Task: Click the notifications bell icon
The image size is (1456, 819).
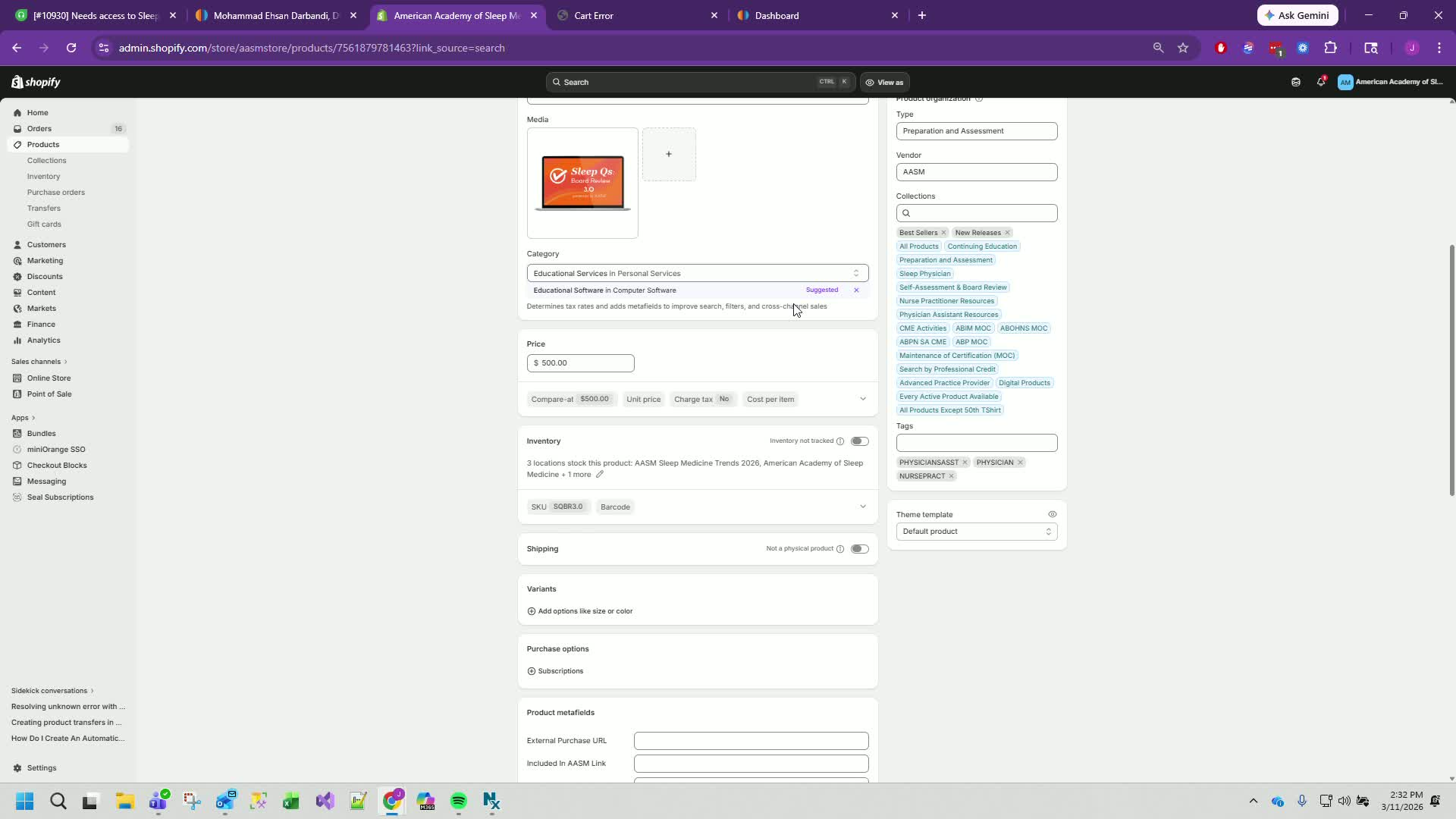Action: [x=1320, y=82]
